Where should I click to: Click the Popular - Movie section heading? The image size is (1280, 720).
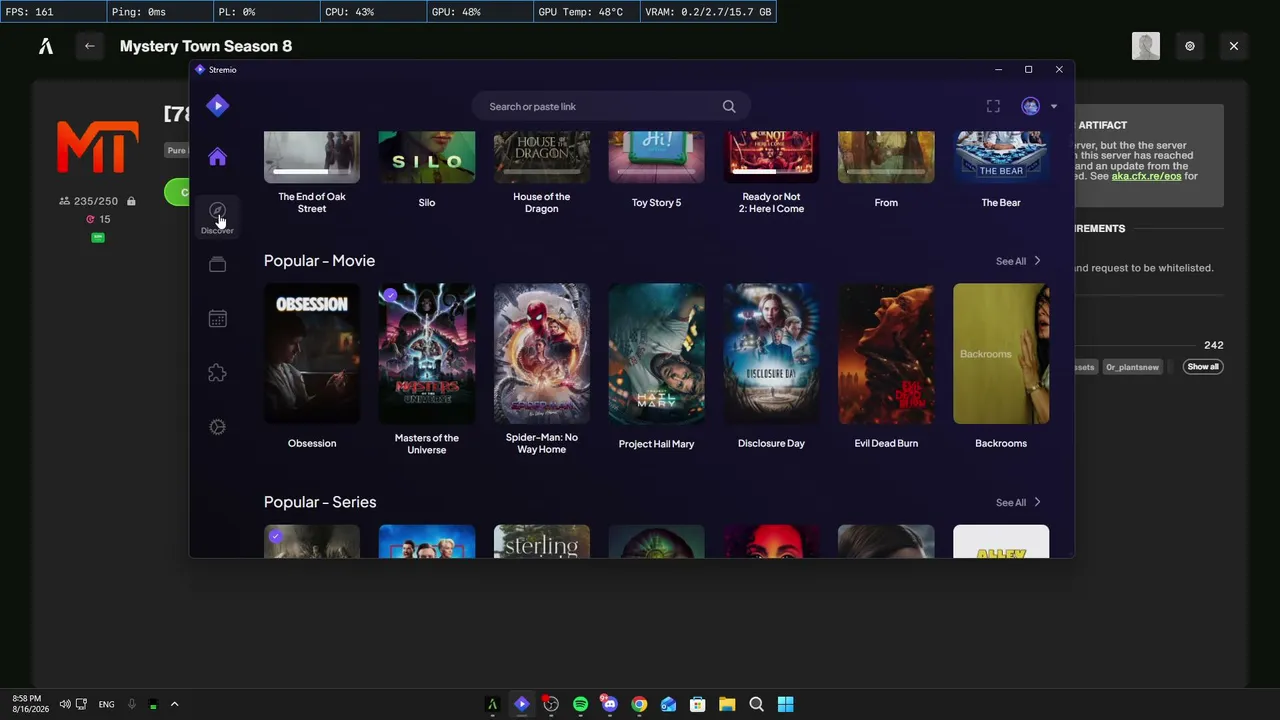click(319, 261)
